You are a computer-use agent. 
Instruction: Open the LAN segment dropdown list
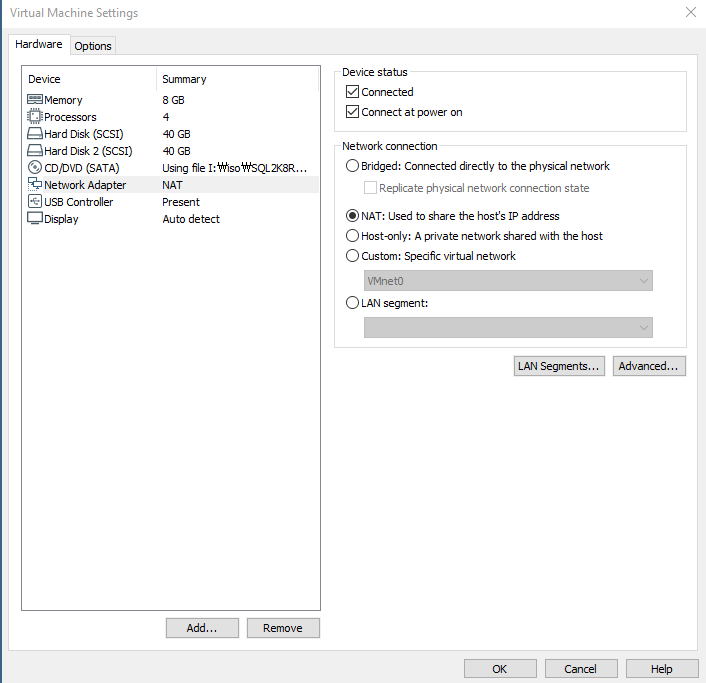508,328
